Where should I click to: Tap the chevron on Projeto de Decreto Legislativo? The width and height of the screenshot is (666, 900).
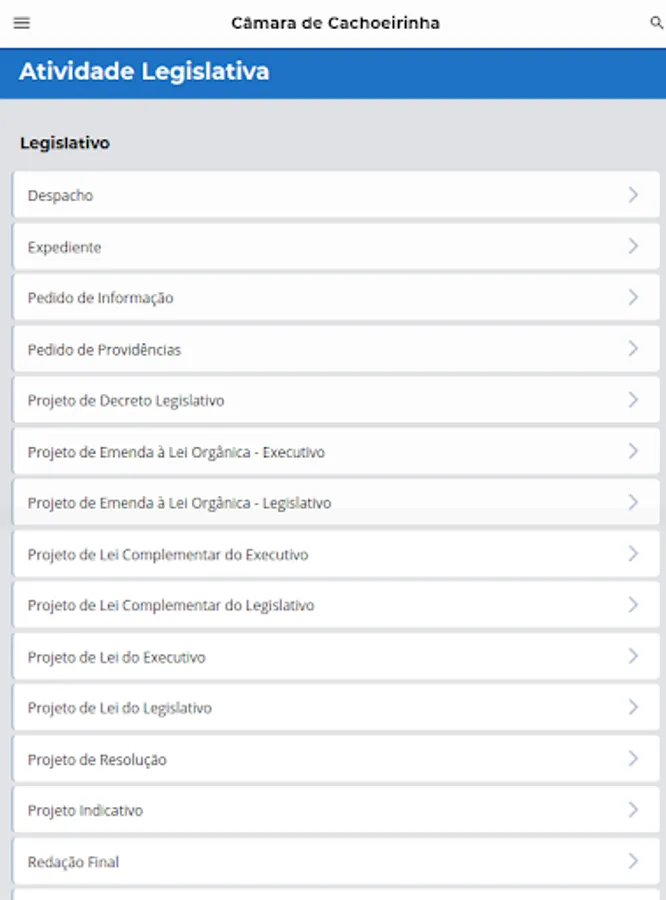633,400
